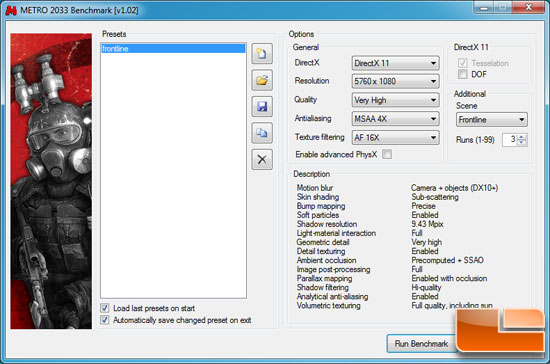Minimize the Metro 2033 Benchmark window
The height and width of the screenshot is (364, 550).
[x=484, y=8]
